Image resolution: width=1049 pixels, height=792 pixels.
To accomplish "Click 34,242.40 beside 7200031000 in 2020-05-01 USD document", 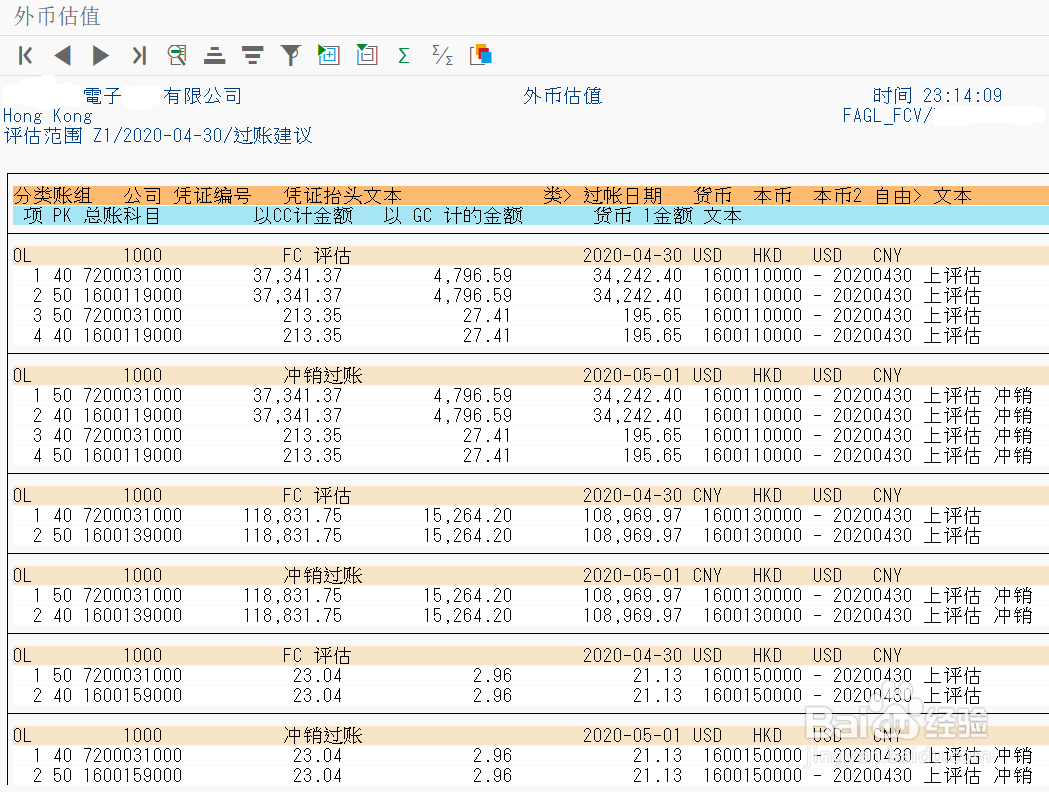I will coord(638,396).
